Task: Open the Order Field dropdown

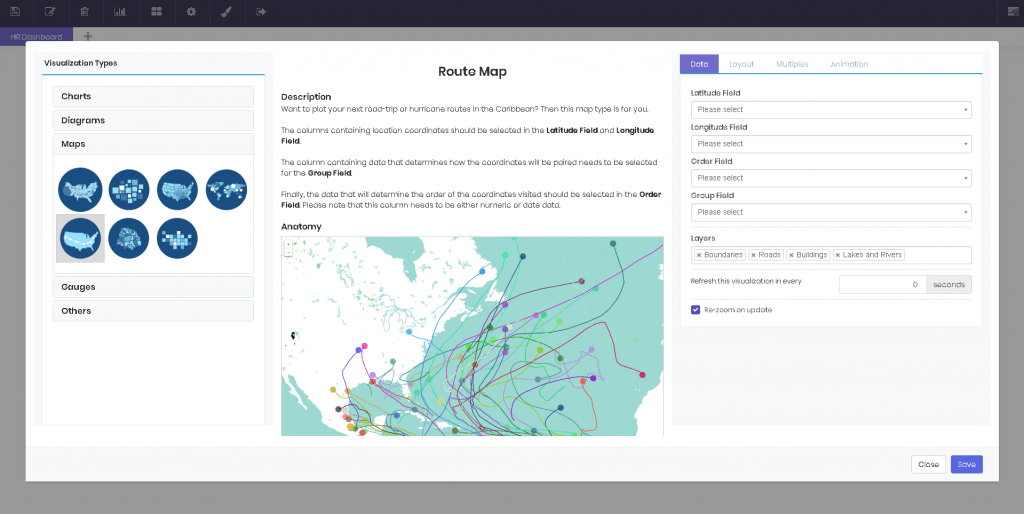Action: click(x=831, y=178)
